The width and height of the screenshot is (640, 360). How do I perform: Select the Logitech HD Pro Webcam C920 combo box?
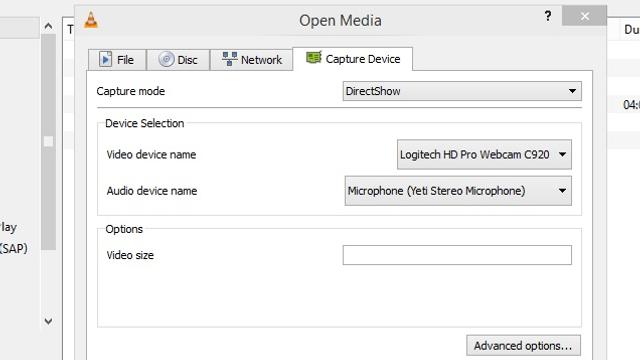[484, 154]
